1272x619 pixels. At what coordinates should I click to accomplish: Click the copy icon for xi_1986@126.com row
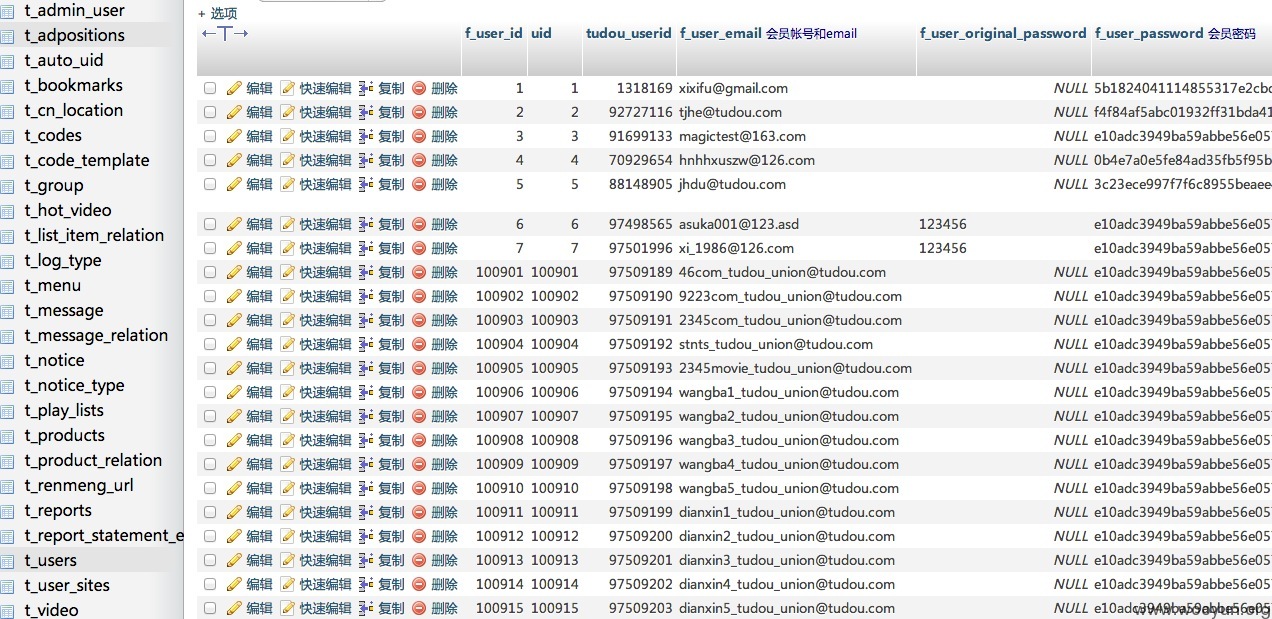(x=366, y=248)
